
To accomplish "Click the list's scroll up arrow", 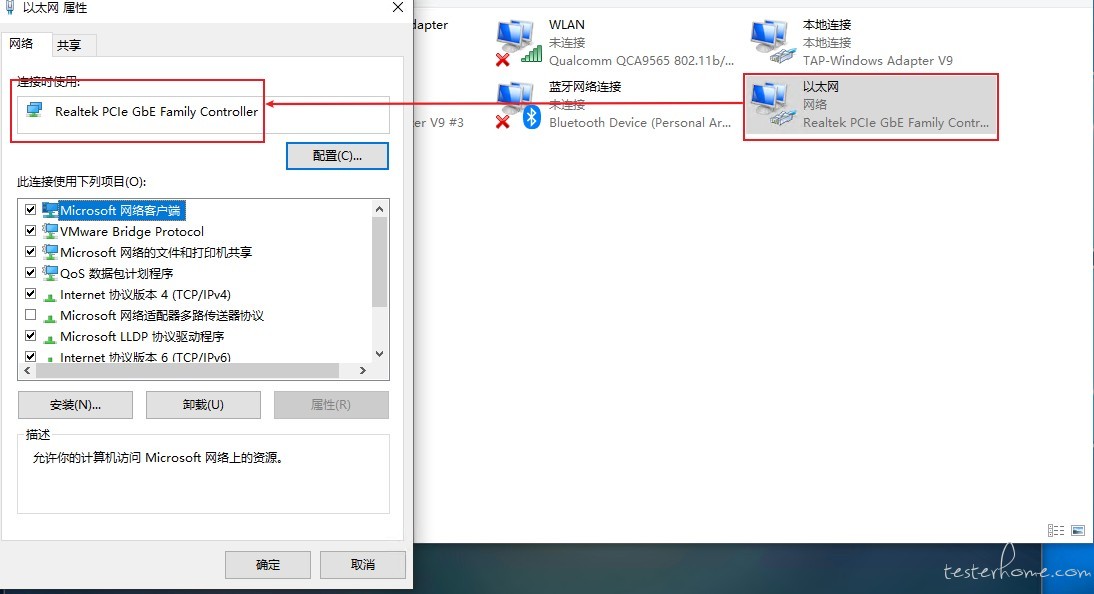I will click(380, 209).
